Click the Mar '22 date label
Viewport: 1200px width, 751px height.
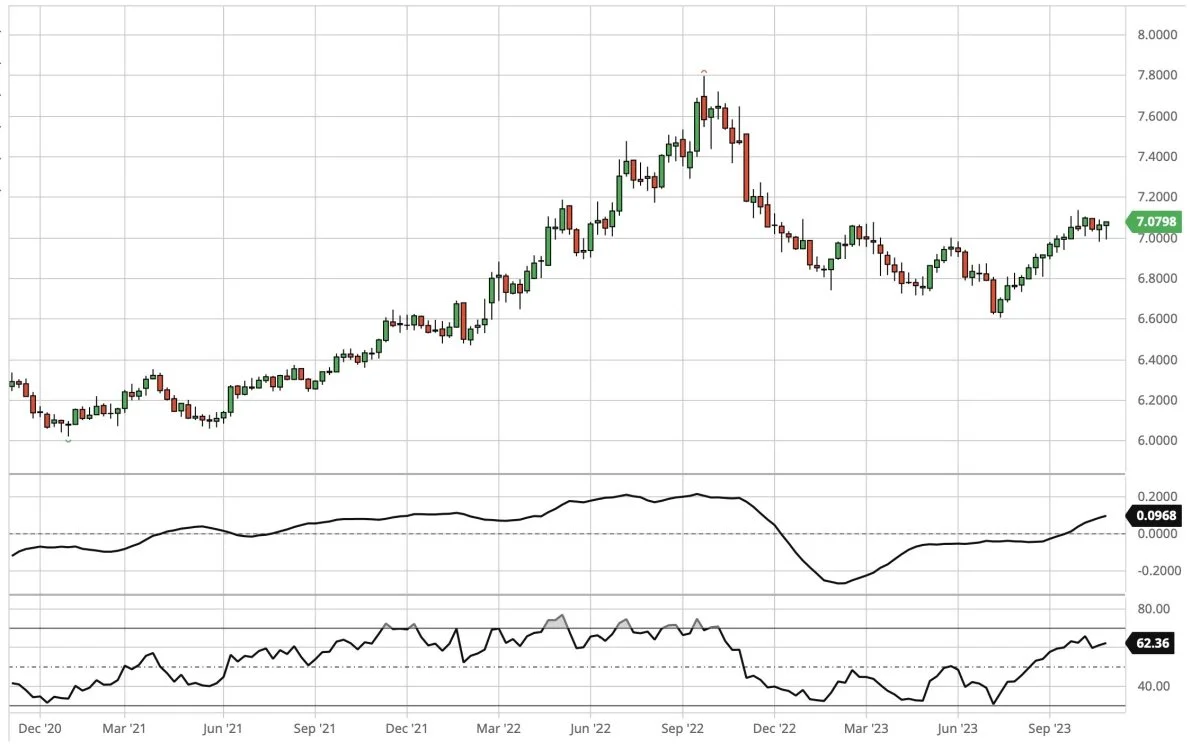[498, 730]
